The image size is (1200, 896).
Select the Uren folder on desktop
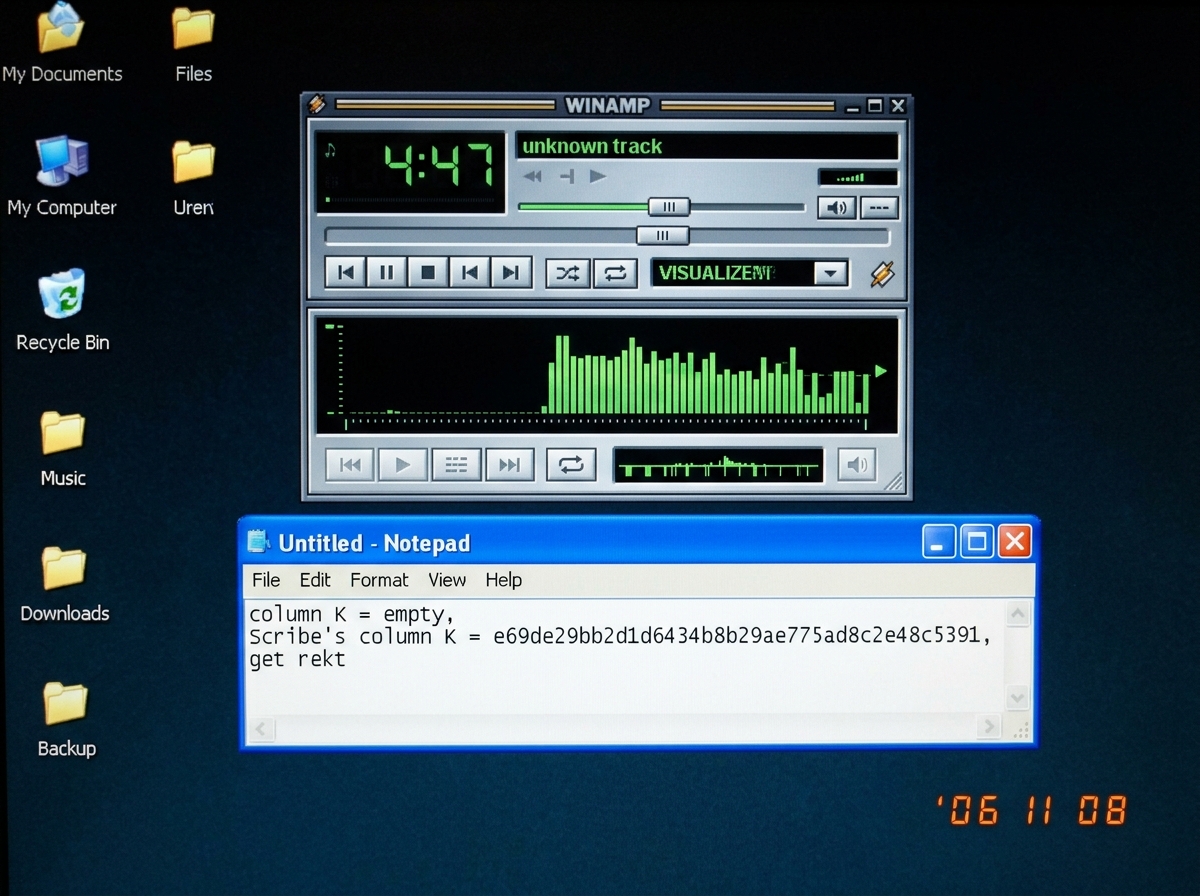click(193, 177)
